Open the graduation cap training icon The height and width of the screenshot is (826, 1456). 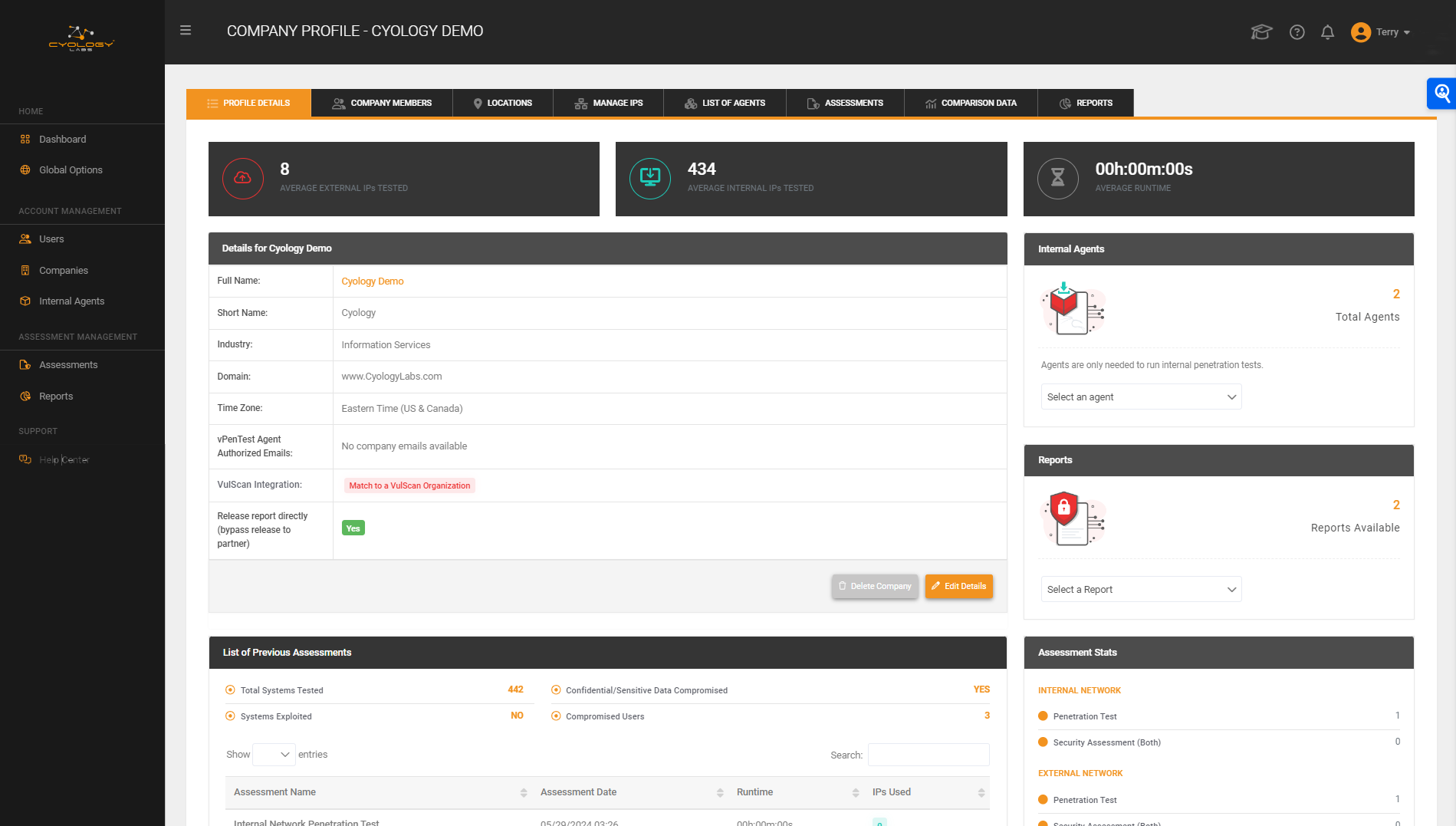click(1261, 32)
